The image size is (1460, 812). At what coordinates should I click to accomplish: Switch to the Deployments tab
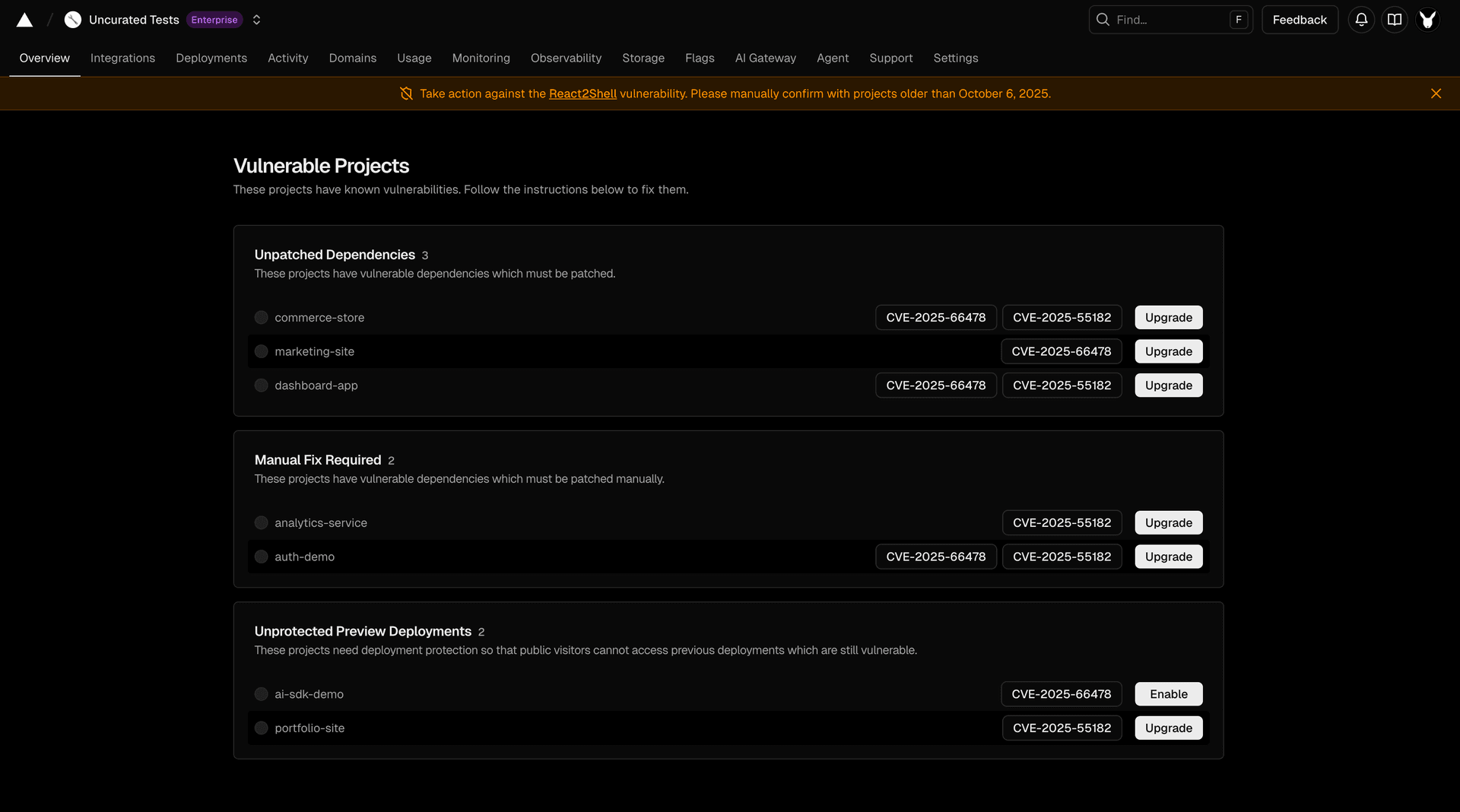pos(211,58)
